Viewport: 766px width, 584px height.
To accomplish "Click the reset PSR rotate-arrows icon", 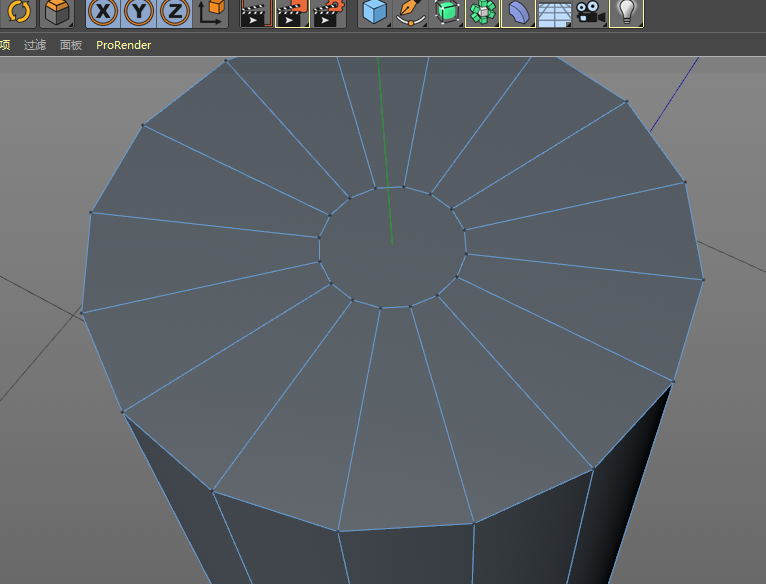I will (18, 12).
